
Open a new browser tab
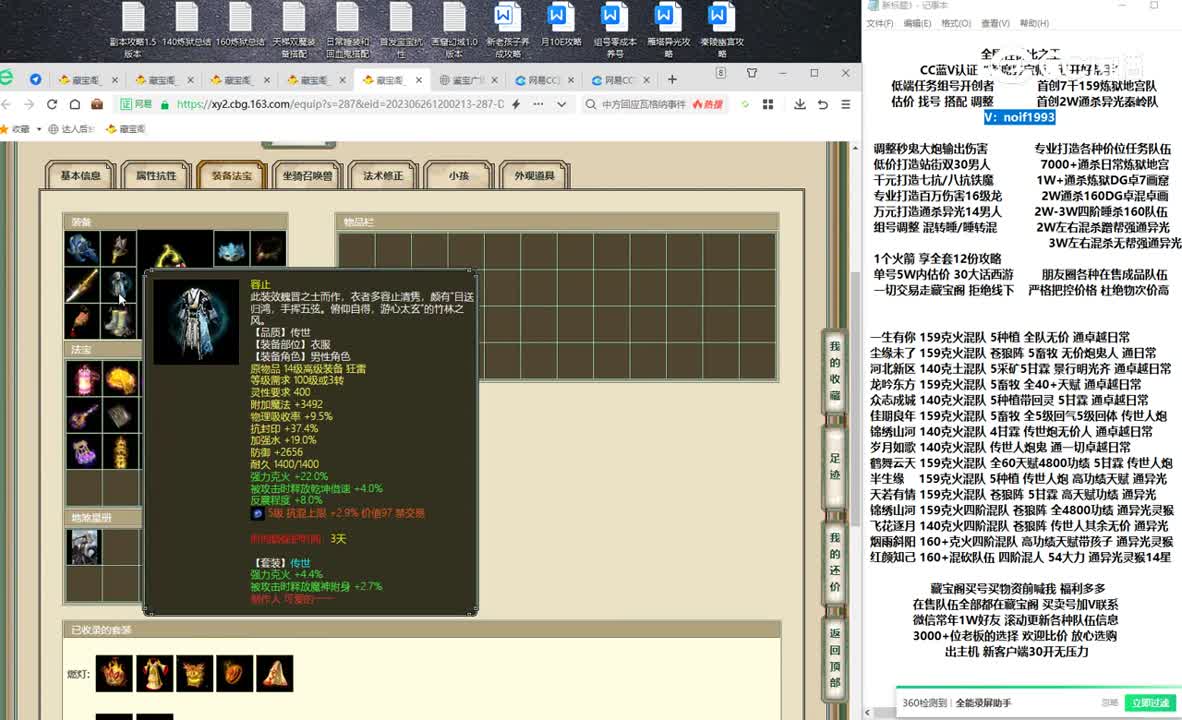pos(672,79)
